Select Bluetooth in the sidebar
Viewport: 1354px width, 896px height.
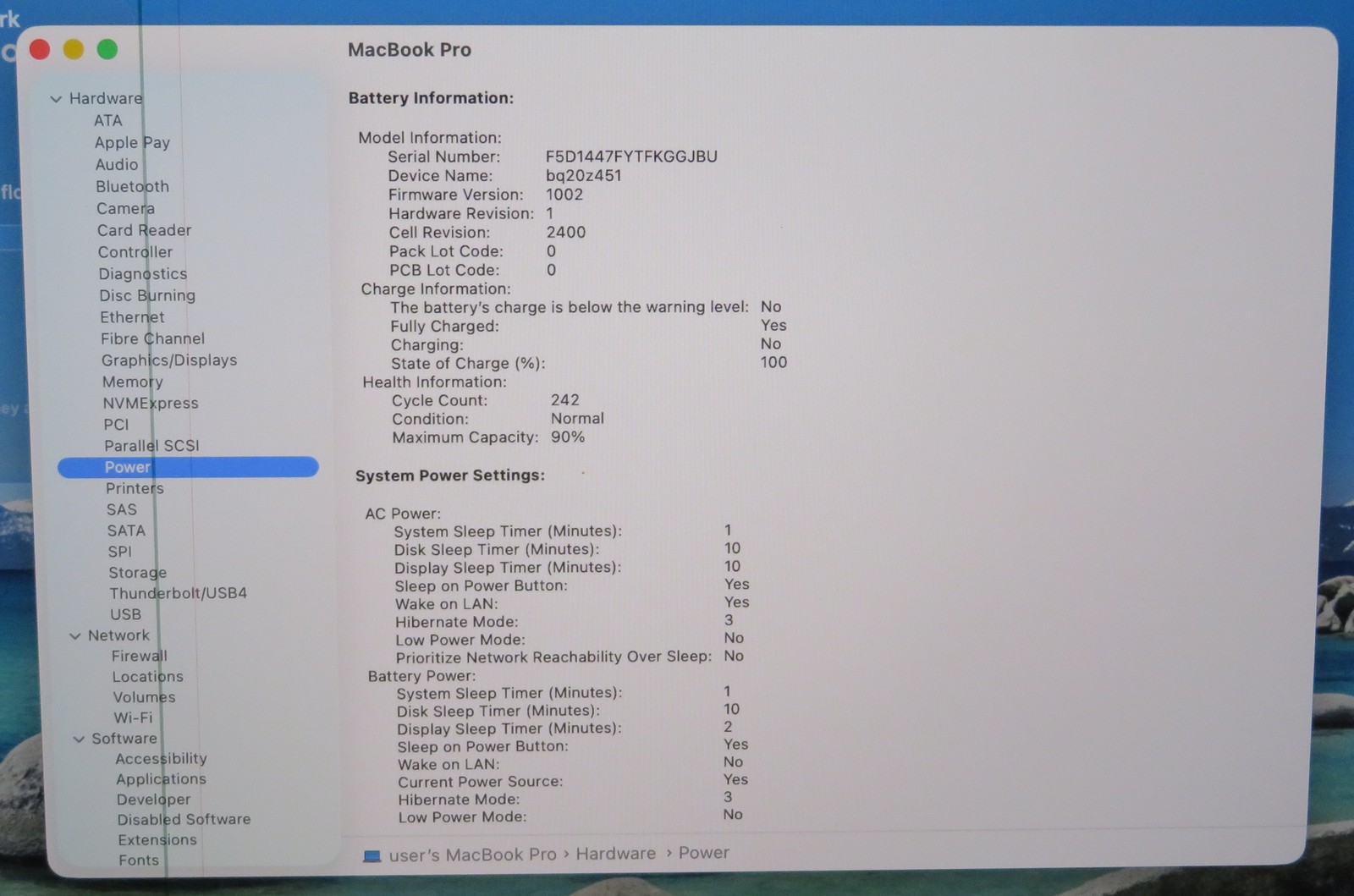coord(132,187)
